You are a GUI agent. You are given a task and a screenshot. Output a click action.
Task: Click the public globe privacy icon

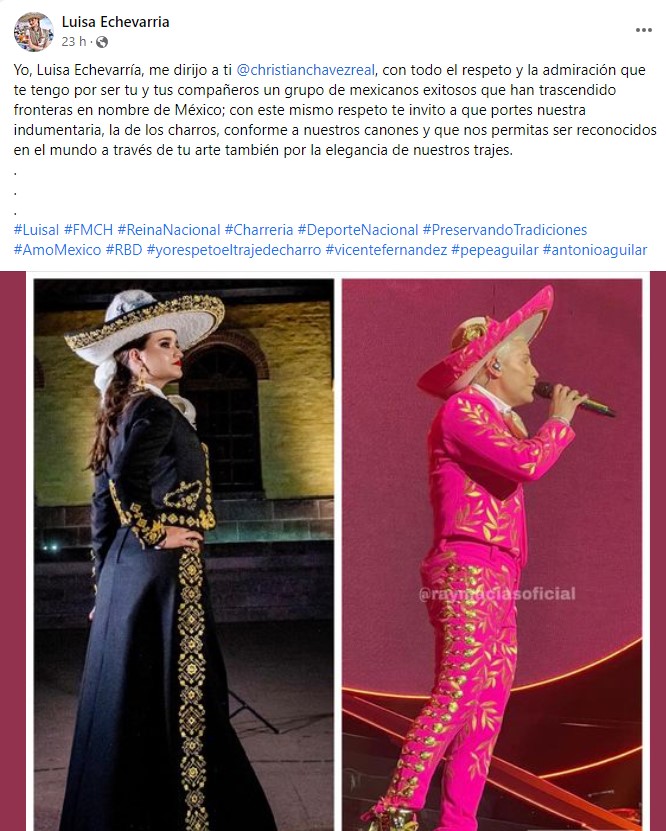coord(102,42)
